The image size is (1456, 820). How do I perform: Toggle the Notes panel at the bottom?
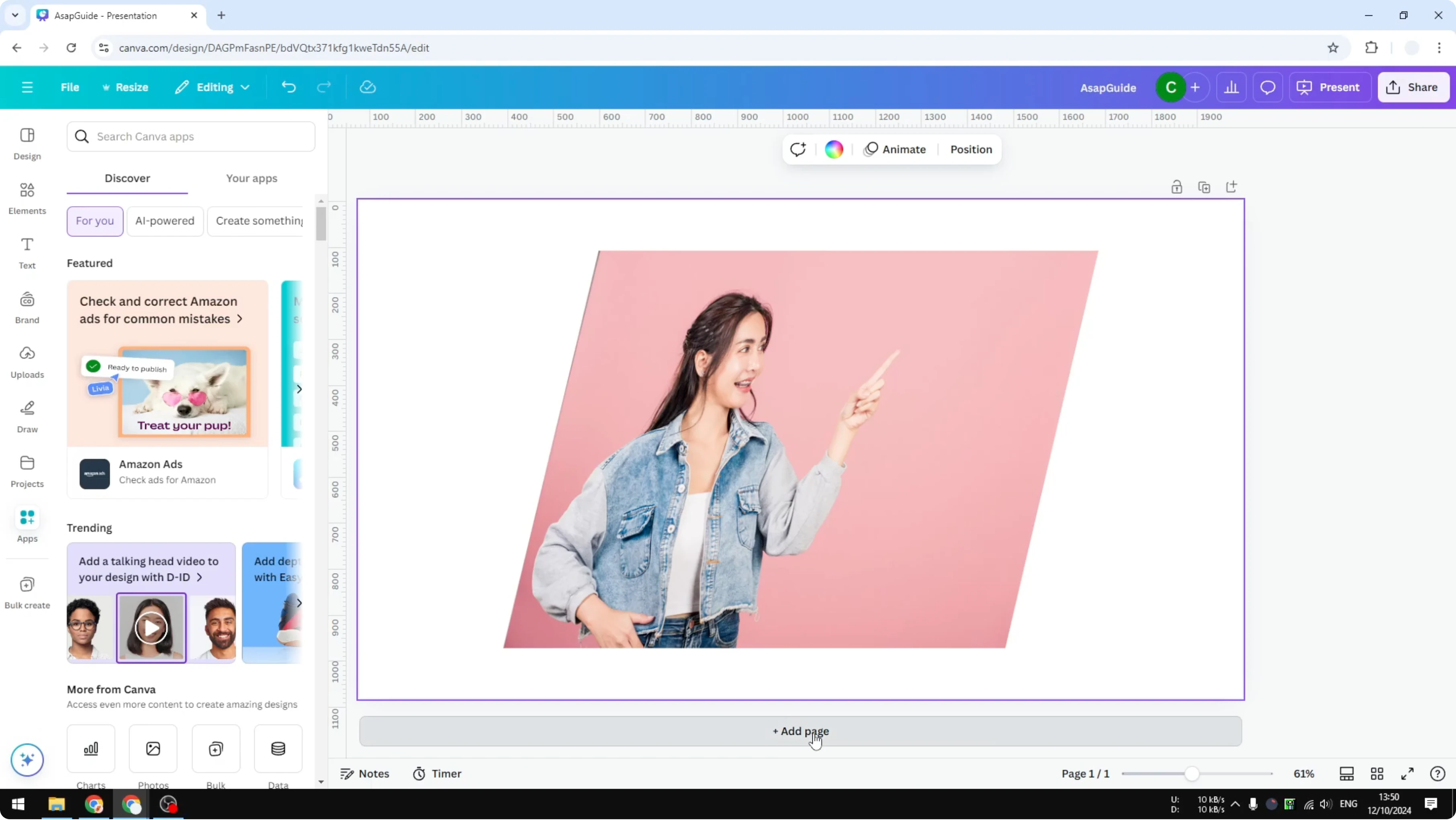(x=364, y=774)
